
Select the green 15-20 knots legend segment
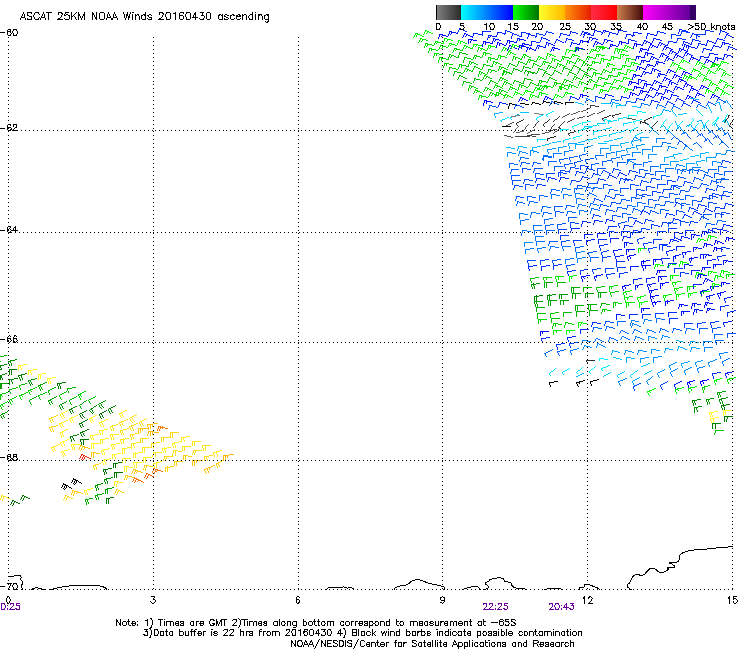526,12
